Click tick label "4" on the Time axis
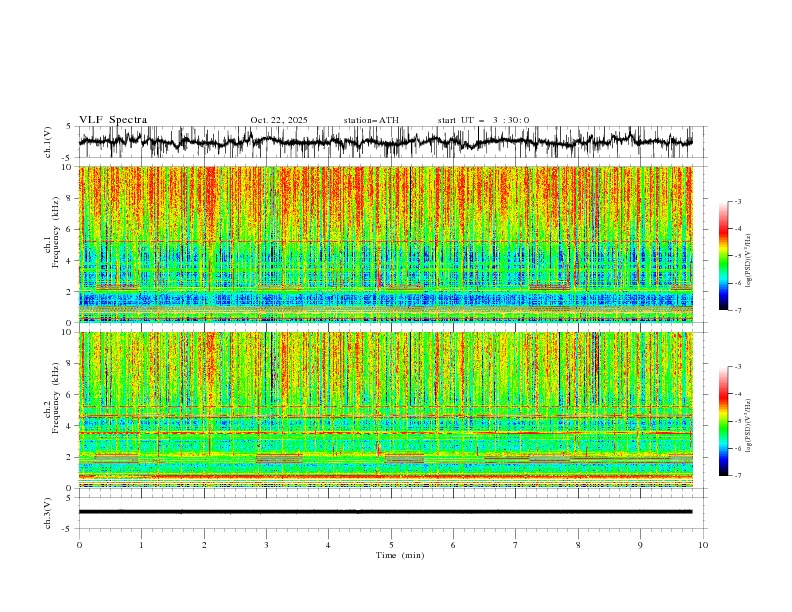 pos(328,545)
